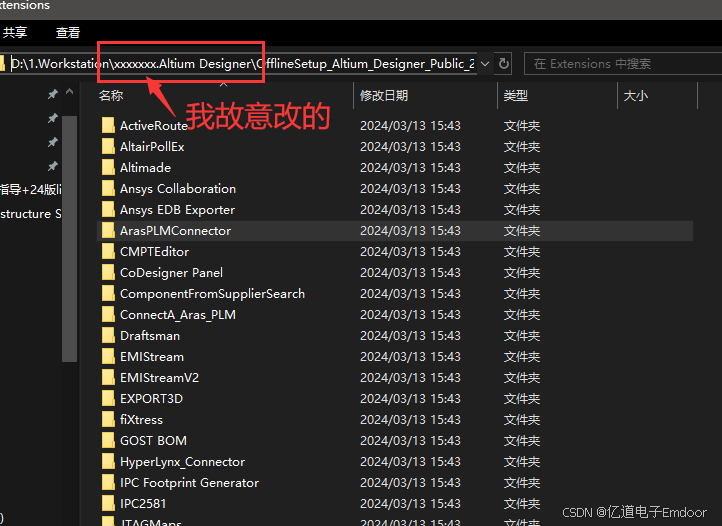Click the Draftsman folder icon
This screenshot has width=722, height=526.
(108, 336)
